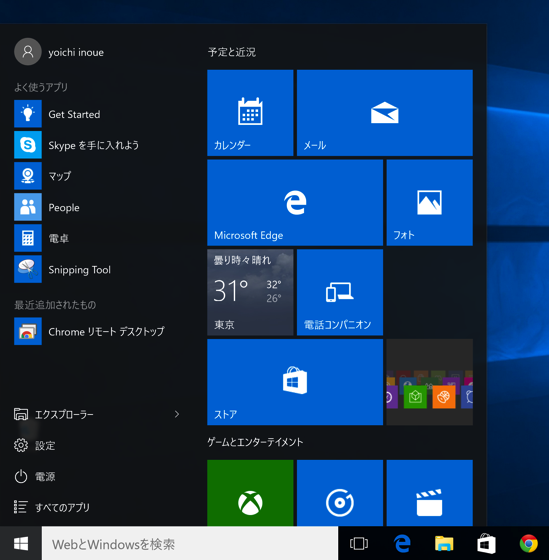549x560 pixels.
Task: Open the カレンダー tile
Action: coord(250,113)
